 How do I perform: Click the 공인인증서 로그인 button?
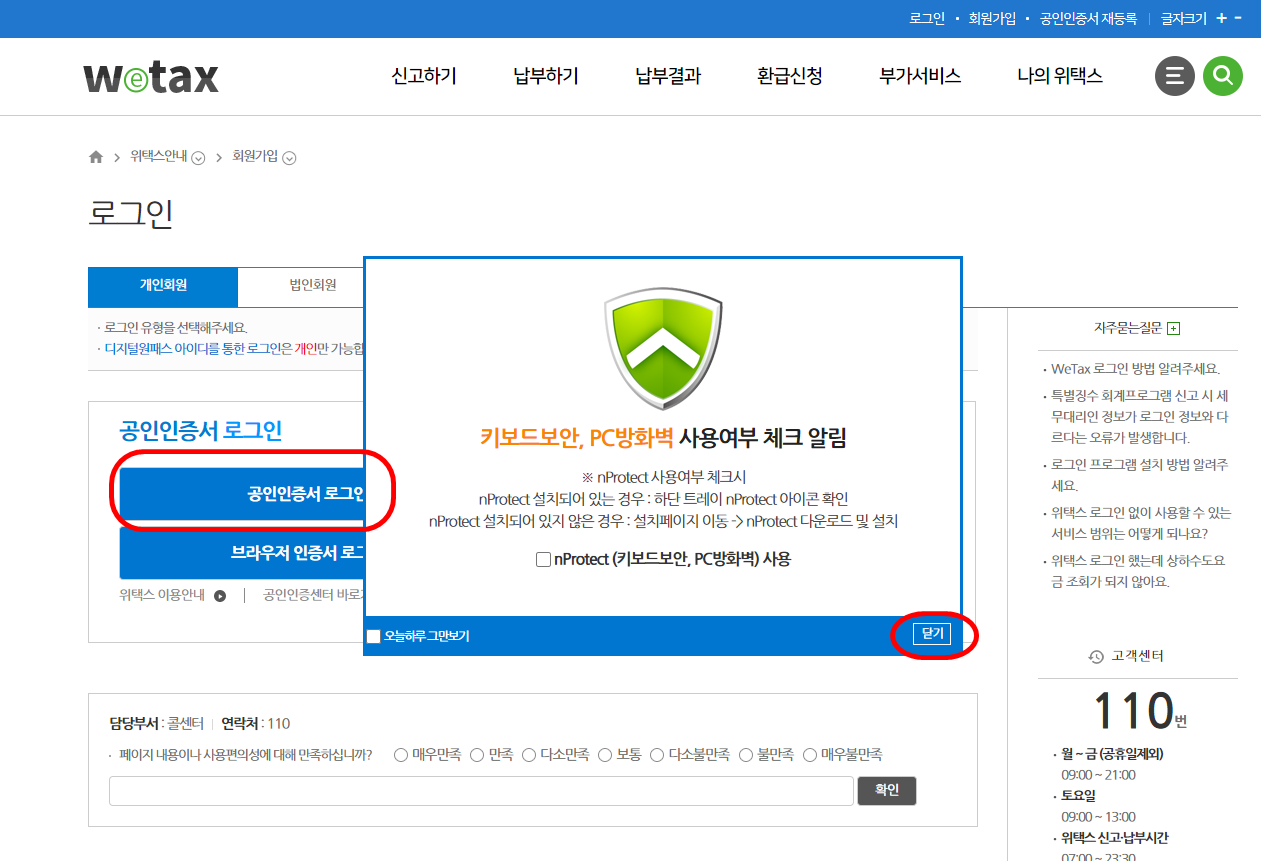click(x=242, y=494)
